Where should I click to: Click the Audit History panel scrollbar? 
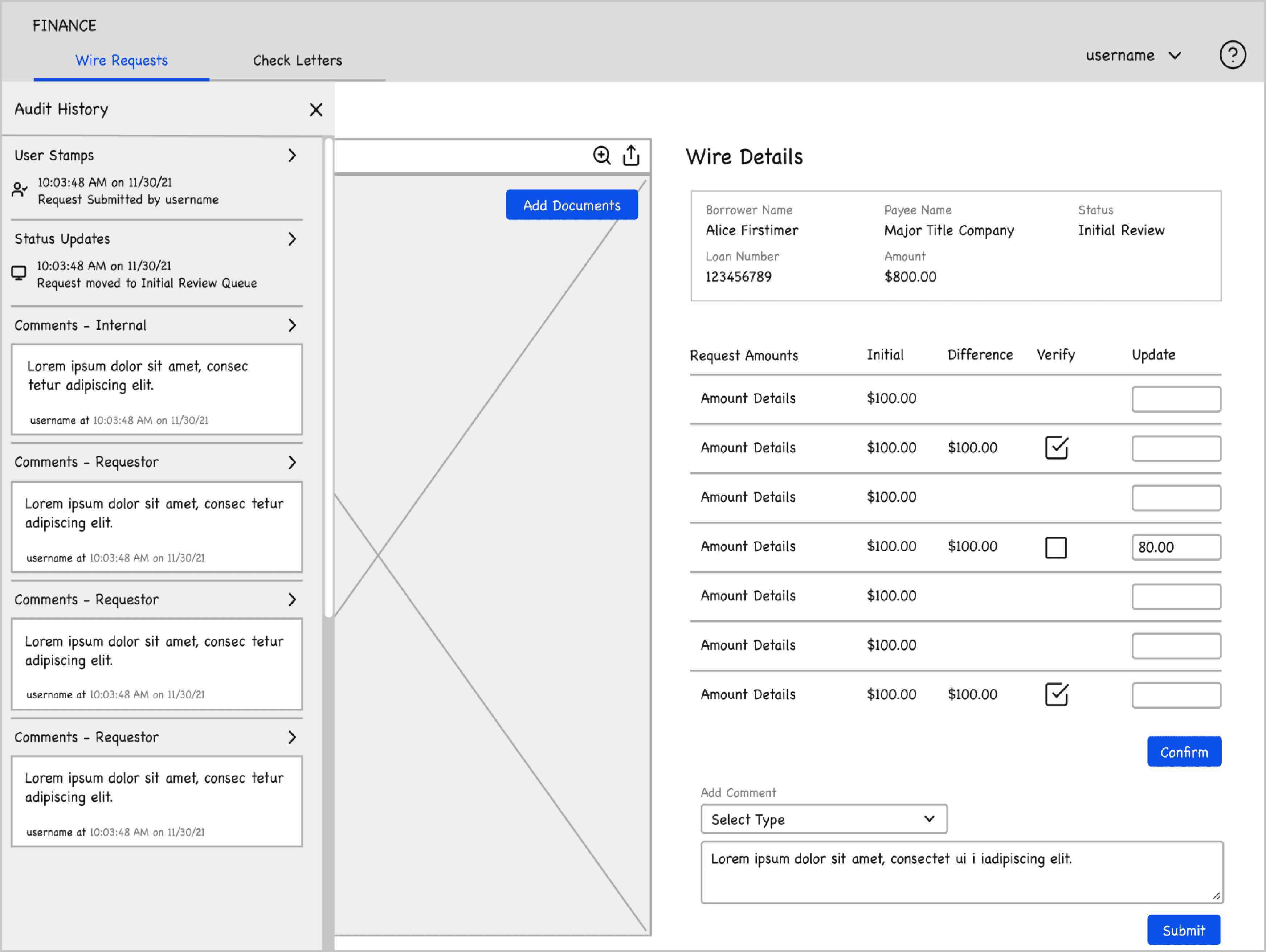point(328,378)
